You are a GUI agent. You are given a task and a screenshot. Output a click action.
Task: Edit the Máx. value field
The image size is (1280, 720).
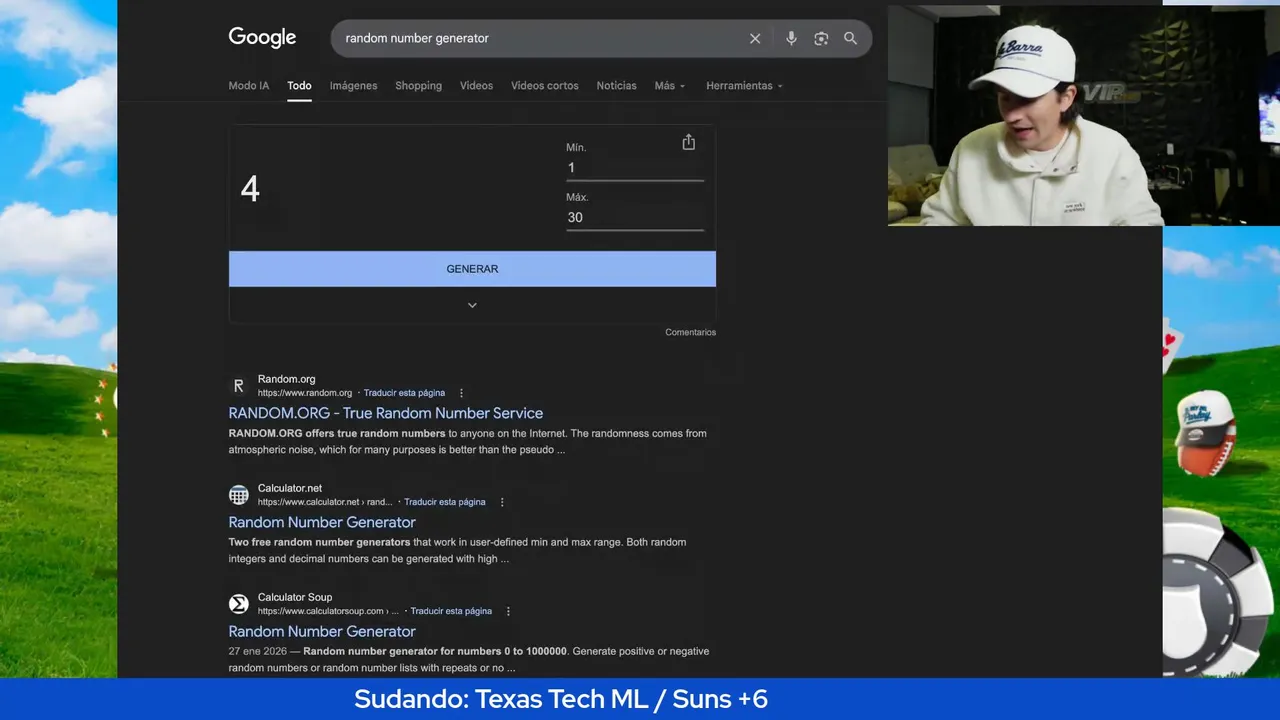(x=635, y=218)
